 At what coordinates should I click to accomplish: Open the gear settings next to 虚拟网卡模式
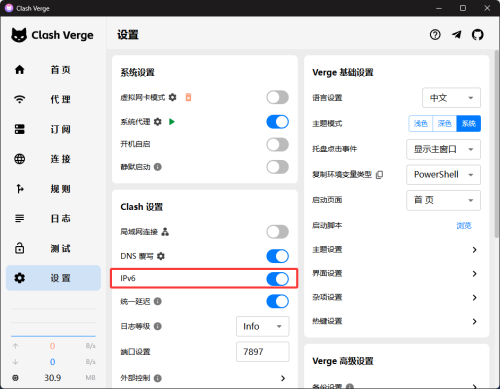(x=172, y=97)
